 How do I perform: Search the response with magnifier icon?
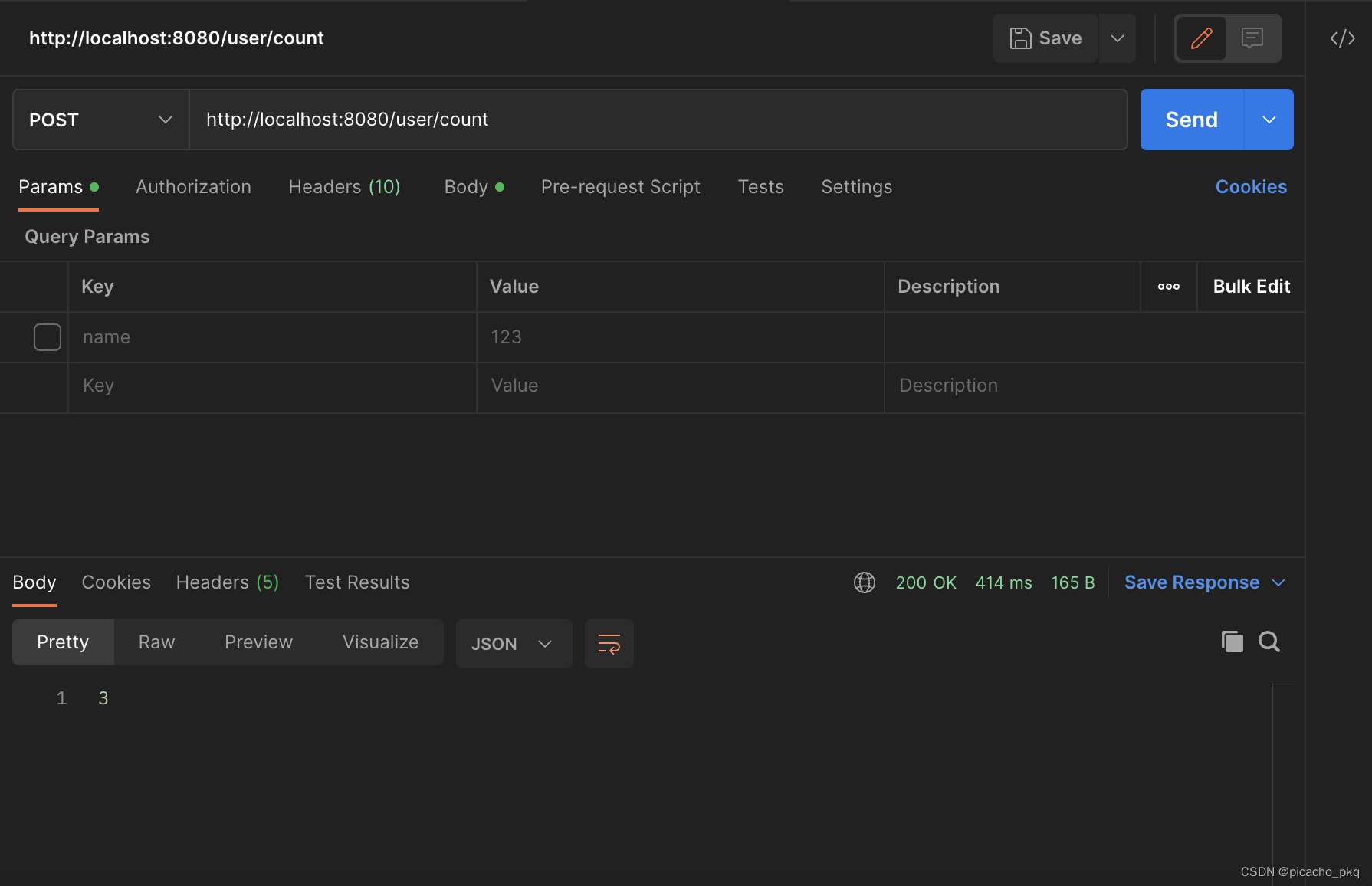(1269, 642)
